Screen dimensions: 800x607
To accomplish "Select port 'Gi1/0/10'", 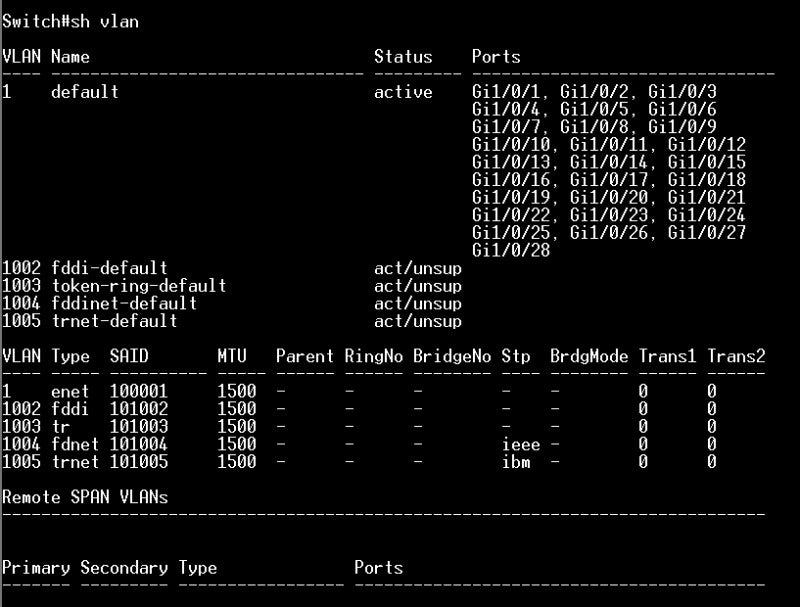I will (511, 144).
